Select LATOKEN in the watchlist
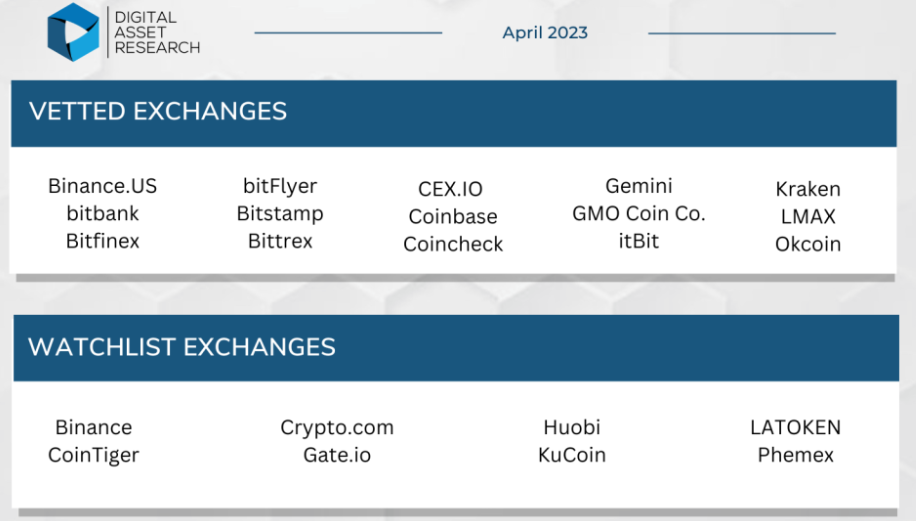The width and height of the screenshot is (916, 521). [796, 427]
